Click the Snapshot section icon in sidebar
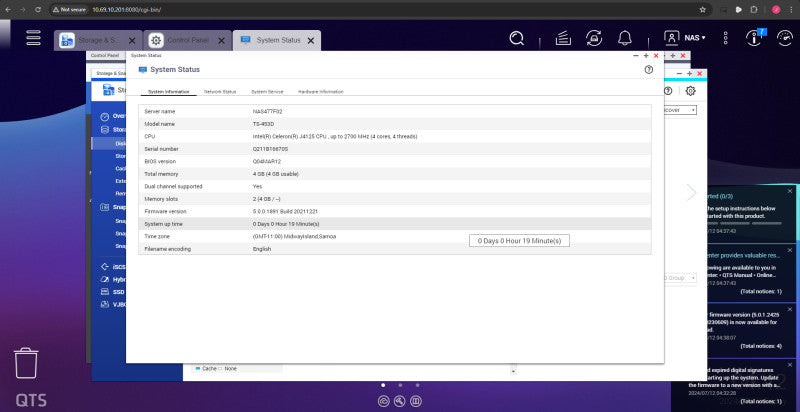Viewport: 800px width, 412px height. tap(105, 208)
